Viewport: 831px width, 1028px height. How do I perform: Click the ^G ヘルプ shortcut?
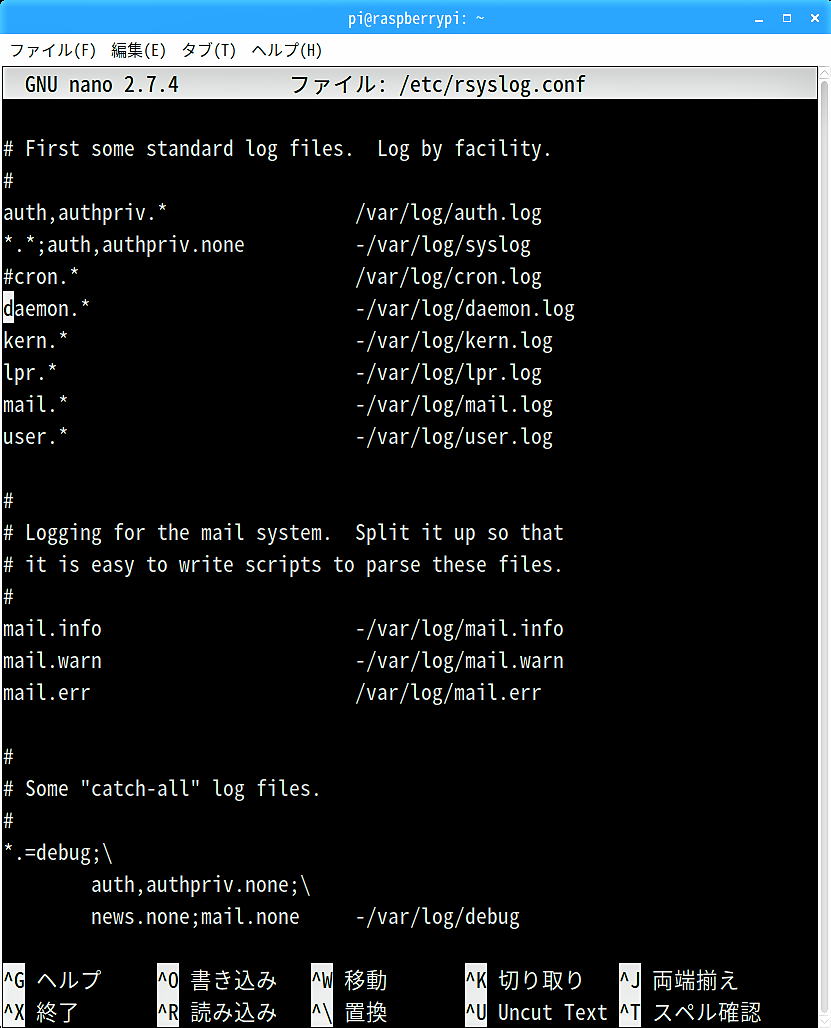tap(52, 980)
